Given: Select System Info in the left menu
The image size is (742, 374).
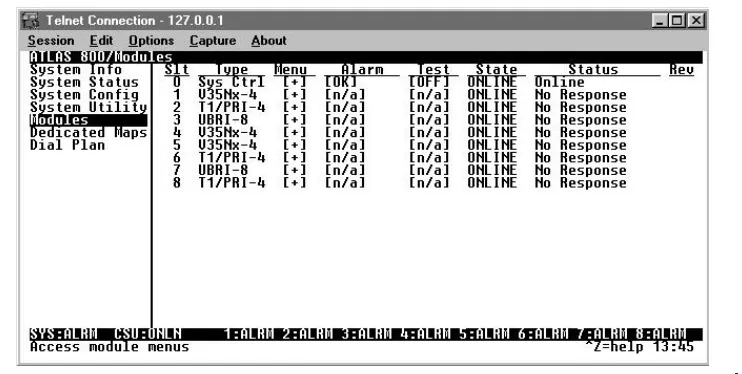Looking at the screenshot, I should click(76, 70).
